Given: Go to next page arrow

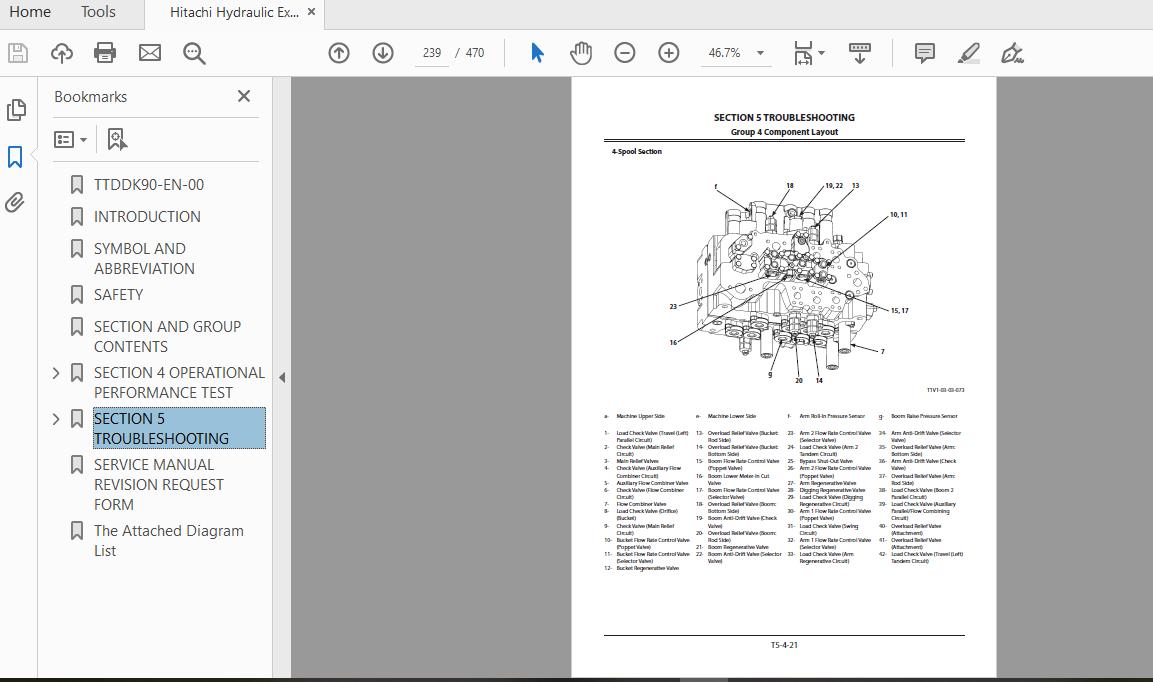Looking at the screenshot, I should 383,53.
